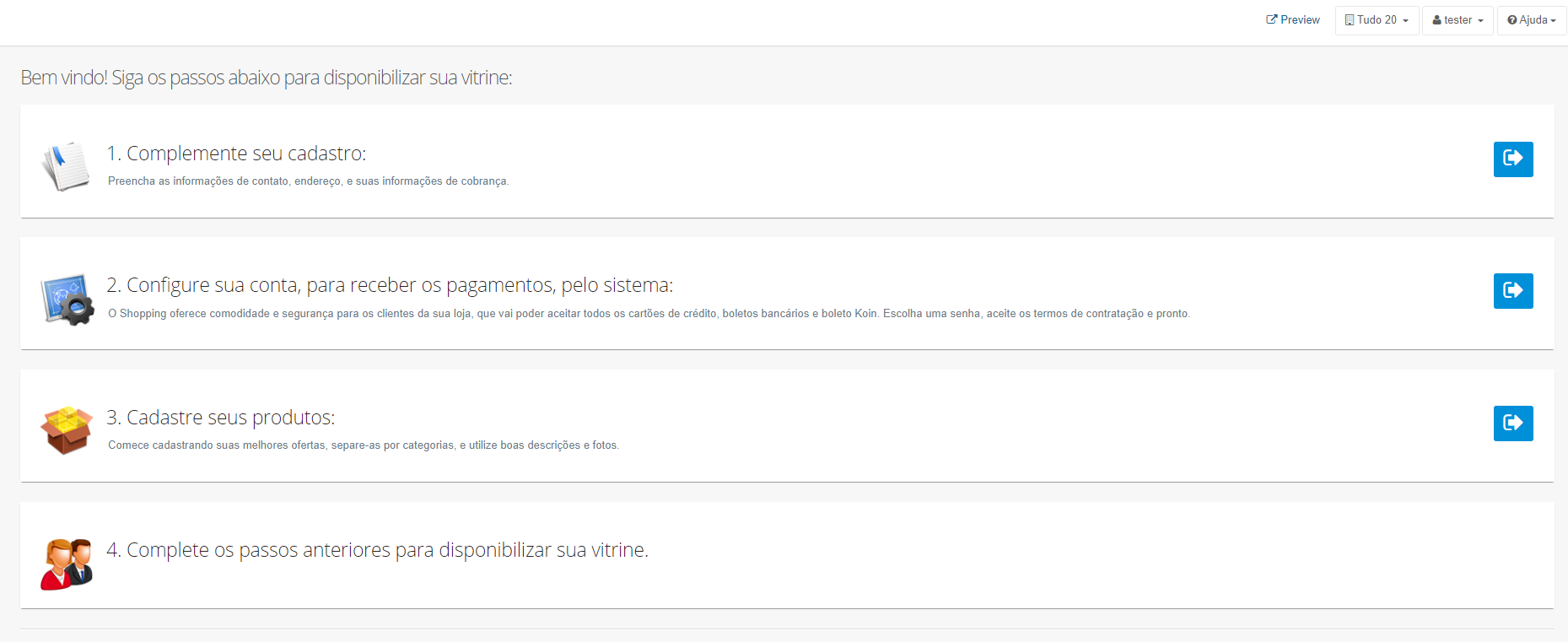Screen dimensions: 1568x642
Task: Click the question mark icon beside Ajuda
Action: pyautogui.click(x=1512, y=20)
